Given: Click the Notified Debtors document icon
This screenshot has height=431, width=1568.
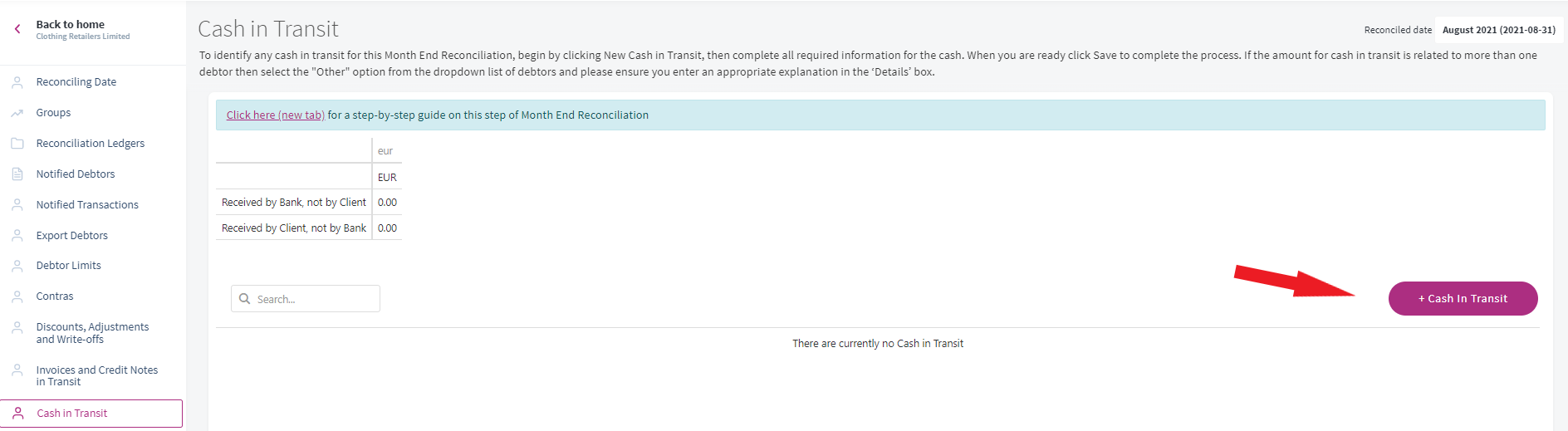Looking at the screenshot, I should [x=17, y=174].
